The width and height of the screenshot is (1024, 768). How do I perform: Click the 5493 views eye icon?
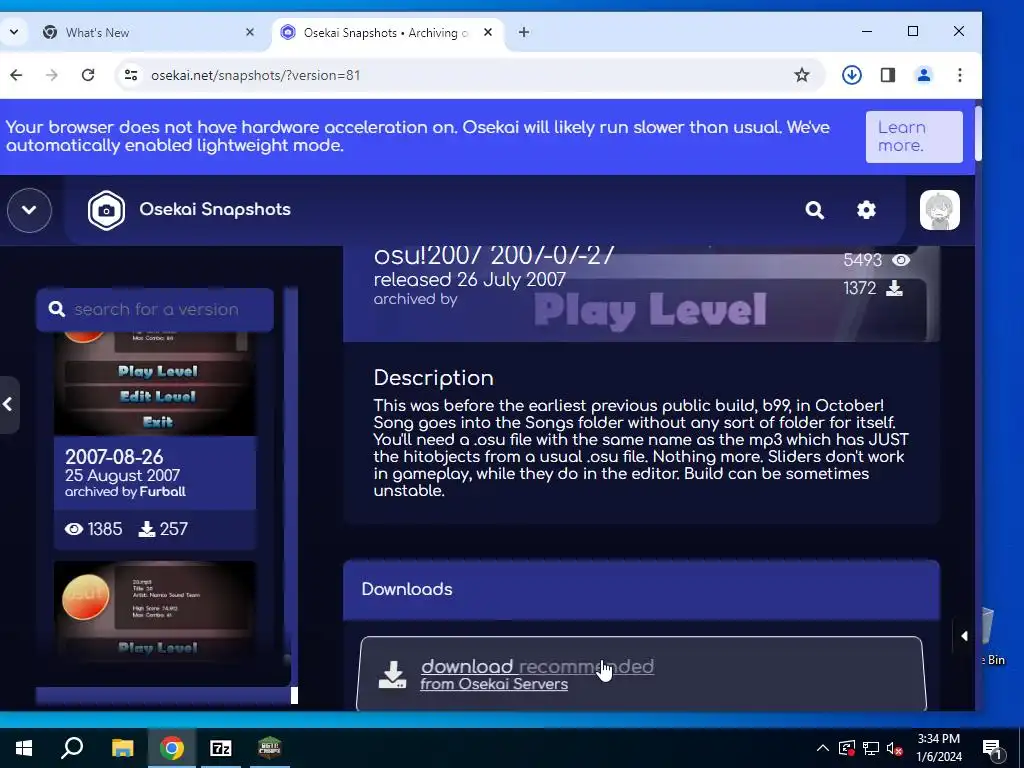(x=901, y=261)
